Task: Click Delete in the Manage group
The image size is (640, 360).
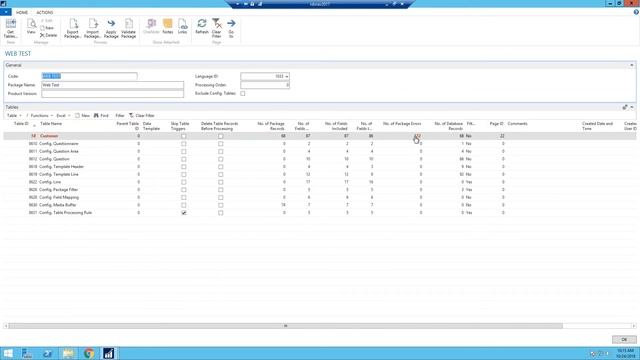Action: click(x=48, y=35)
